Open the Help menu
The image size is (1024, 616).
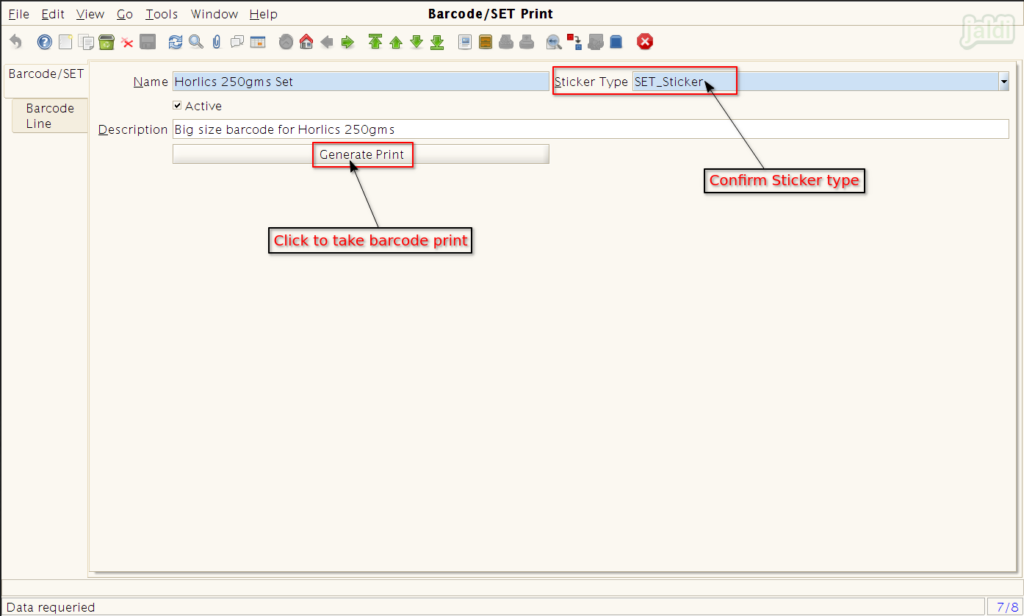tap(263, 14)
